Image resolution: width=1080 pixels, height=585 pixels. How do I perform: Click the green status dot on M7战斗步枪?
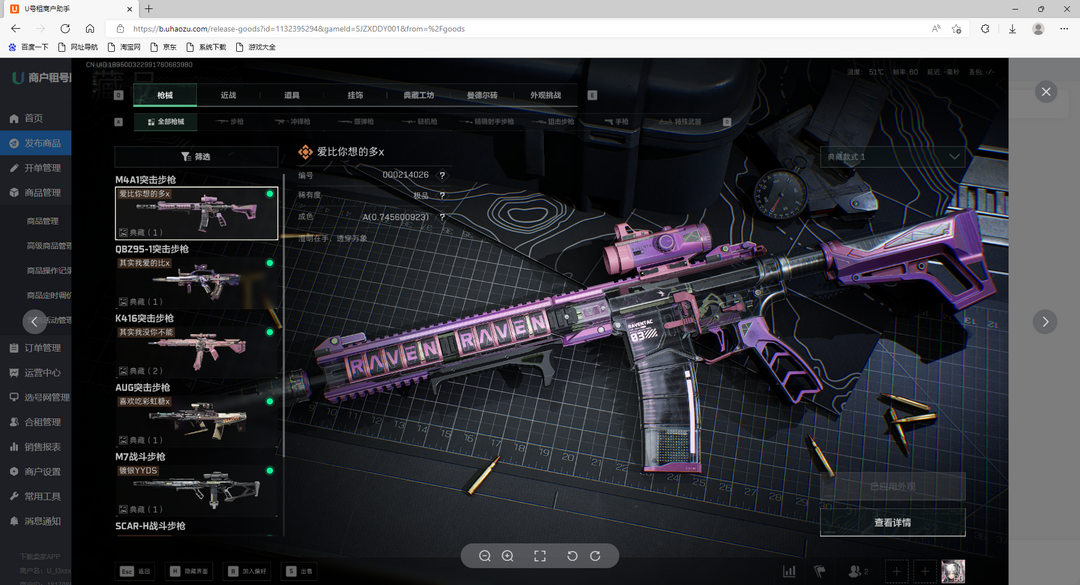pyautogui.click(x=270, y=470)
